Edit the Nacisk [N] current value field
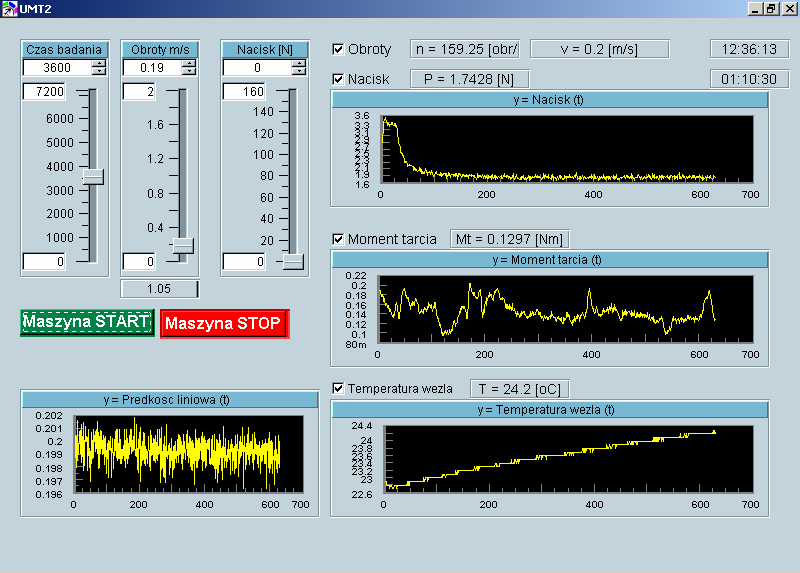800x573 pixels. point(258,67)
